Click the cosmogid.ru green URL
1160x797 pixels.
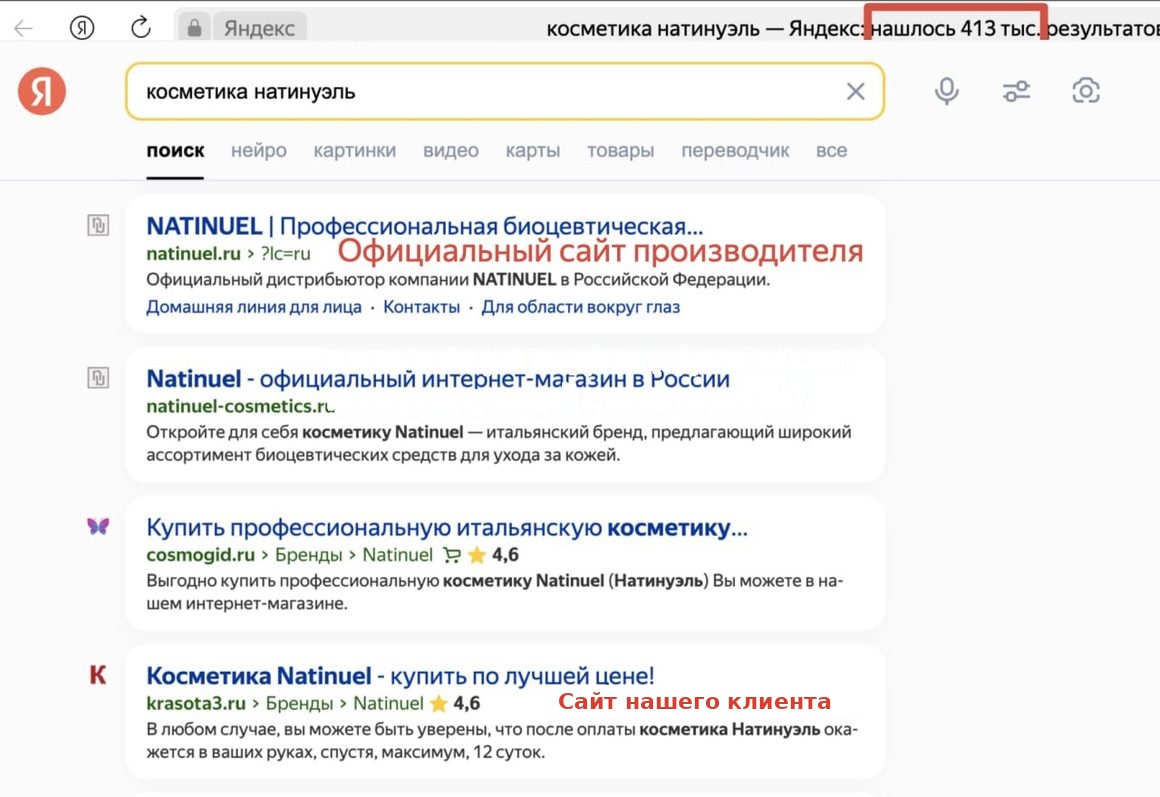pyautogui.click(x=200, y=555)
